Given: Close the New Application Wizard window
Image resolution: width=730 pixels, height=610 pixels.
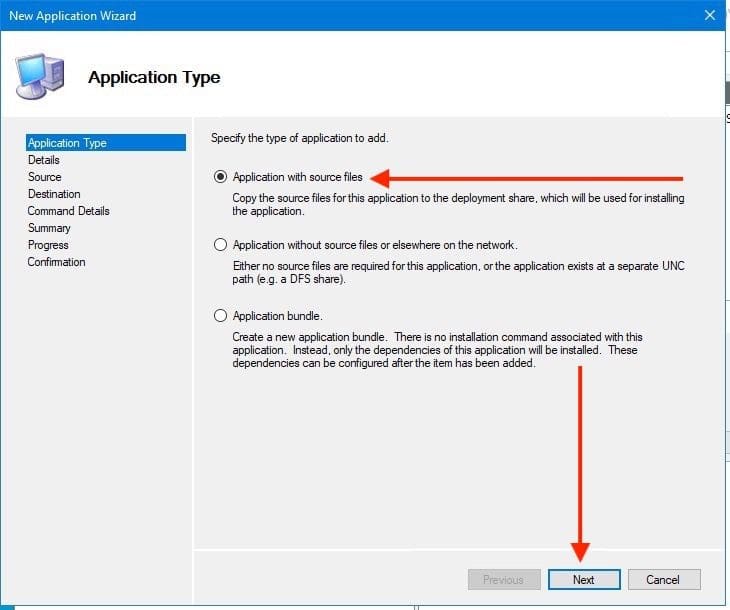Looking at the screenshot, I should [x=709, y=16].
